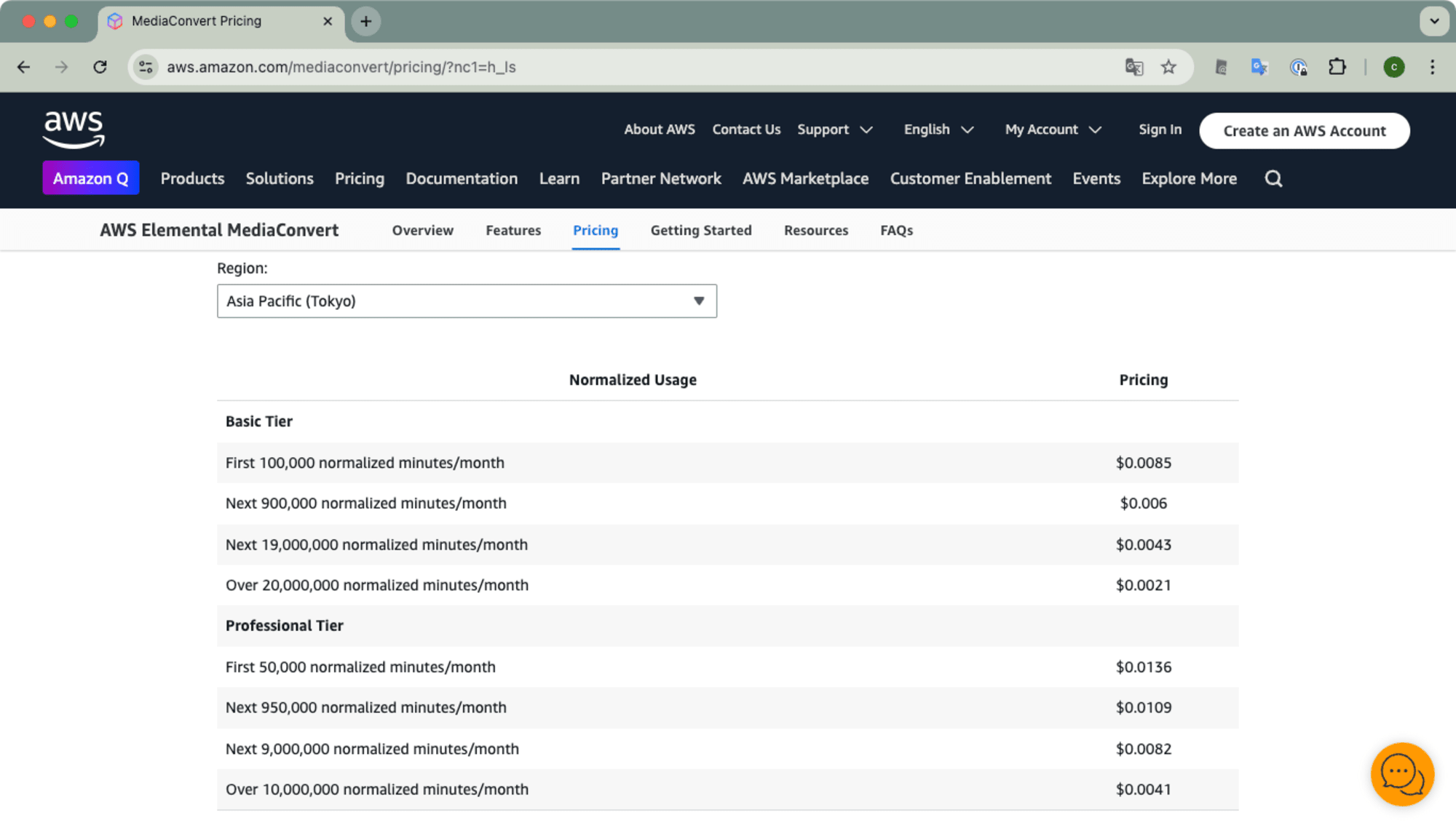Viewport: 1456px width, 834px height.
Task: Click the Sign In link
Action: click(x=1160, y=130)
